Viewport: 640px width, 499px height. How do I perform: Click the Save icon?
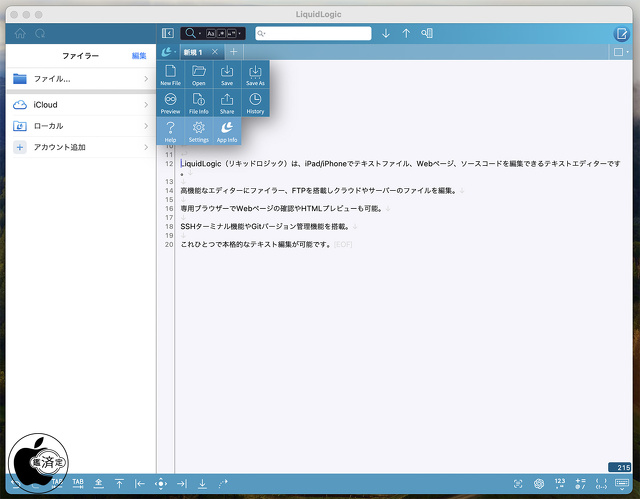pos(227,74)
